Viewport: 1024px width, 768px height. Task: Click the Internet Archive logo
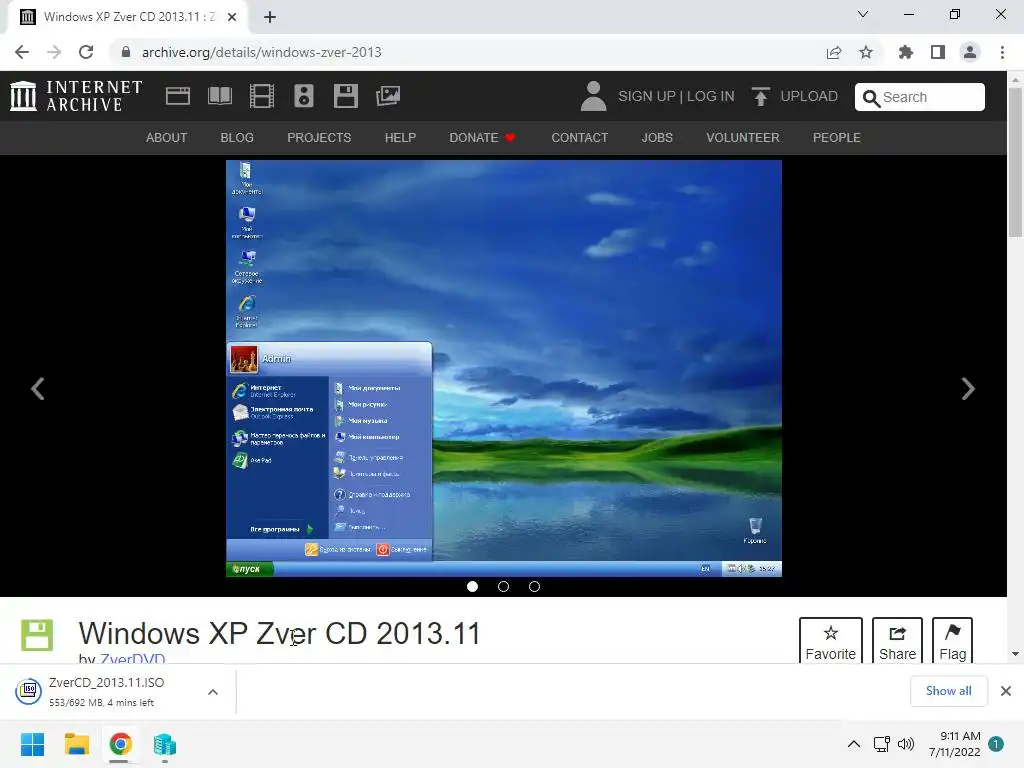click(76, 96)
